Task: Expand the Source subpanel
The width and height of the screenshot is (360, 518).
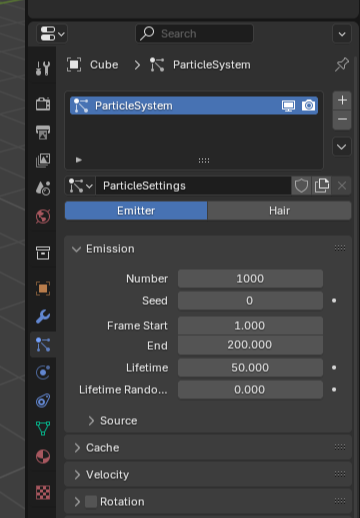Action: point(91,421)
